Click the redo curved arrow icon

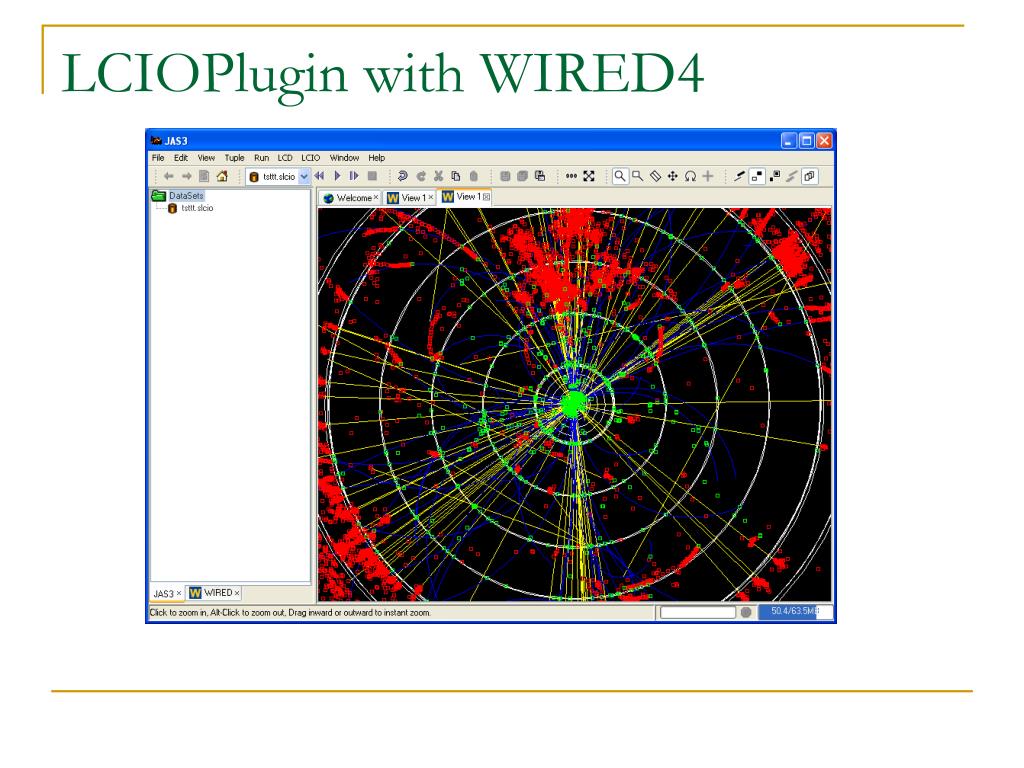tap(421, 176)
